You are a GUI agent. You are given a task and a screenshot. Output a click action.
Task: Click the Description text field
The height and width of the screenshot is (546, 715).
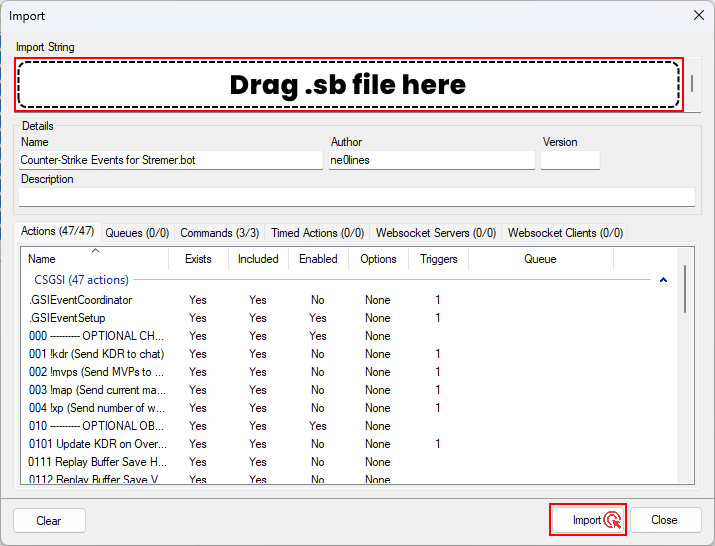(357, 197)
